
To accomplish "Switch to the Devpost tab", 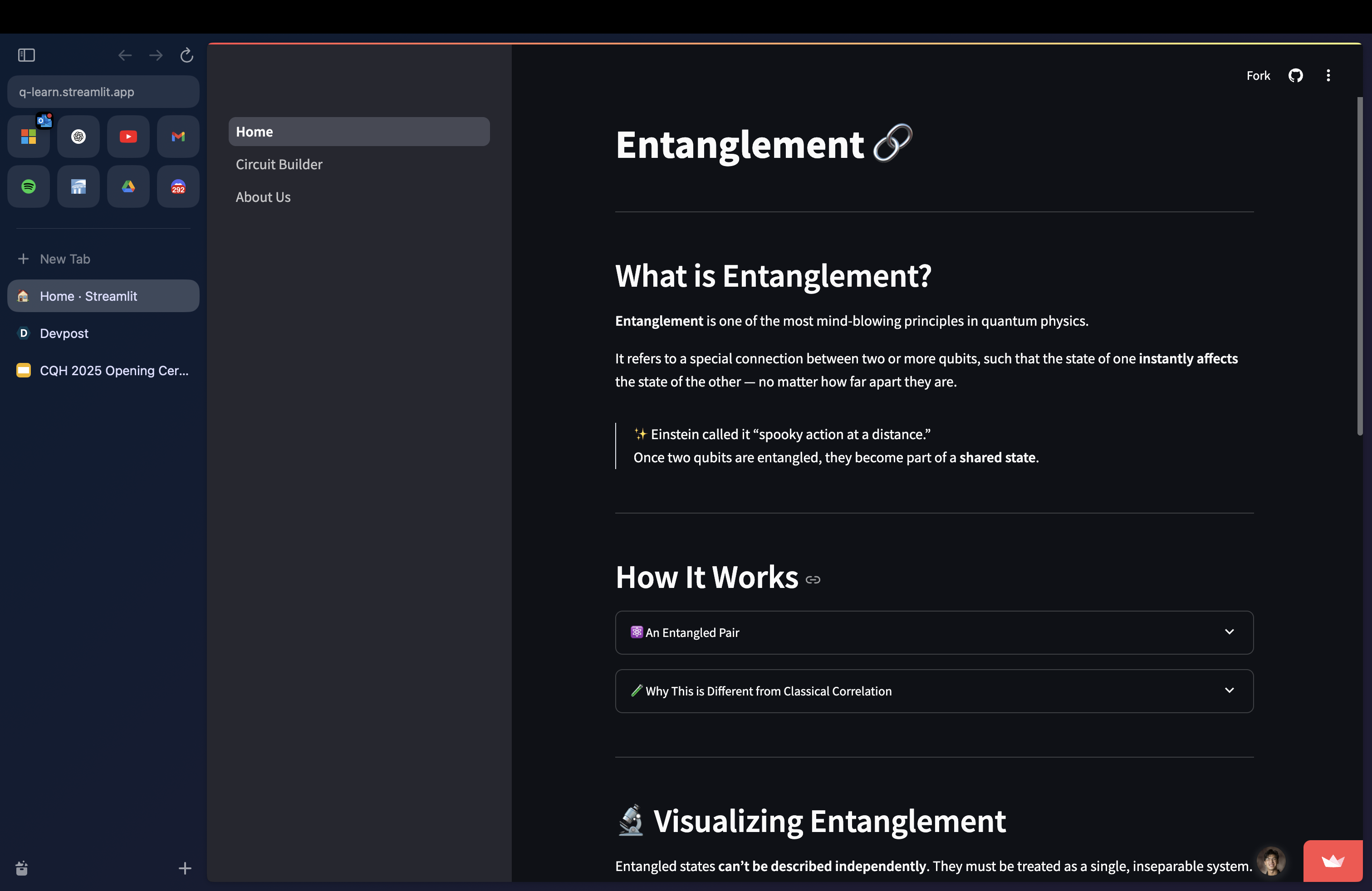I will point(64,333).
